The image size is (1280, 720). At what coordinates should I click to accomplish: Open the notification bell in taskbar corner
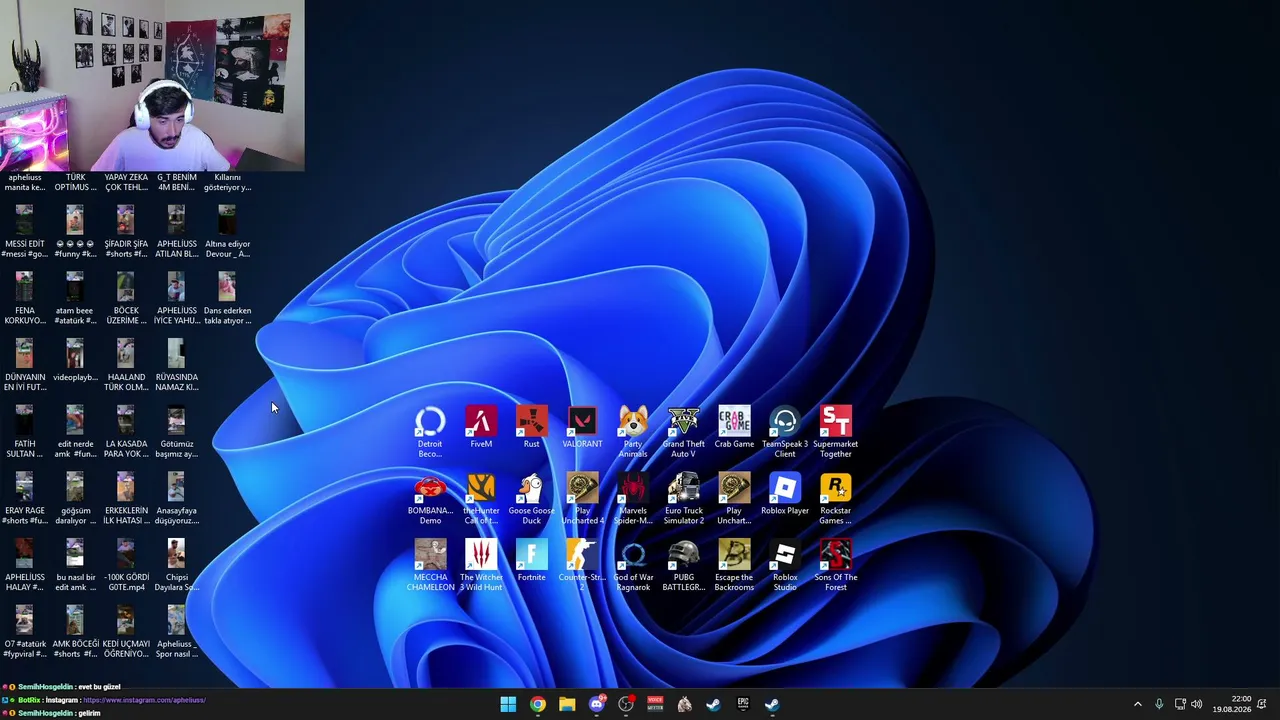point(1262,704)
